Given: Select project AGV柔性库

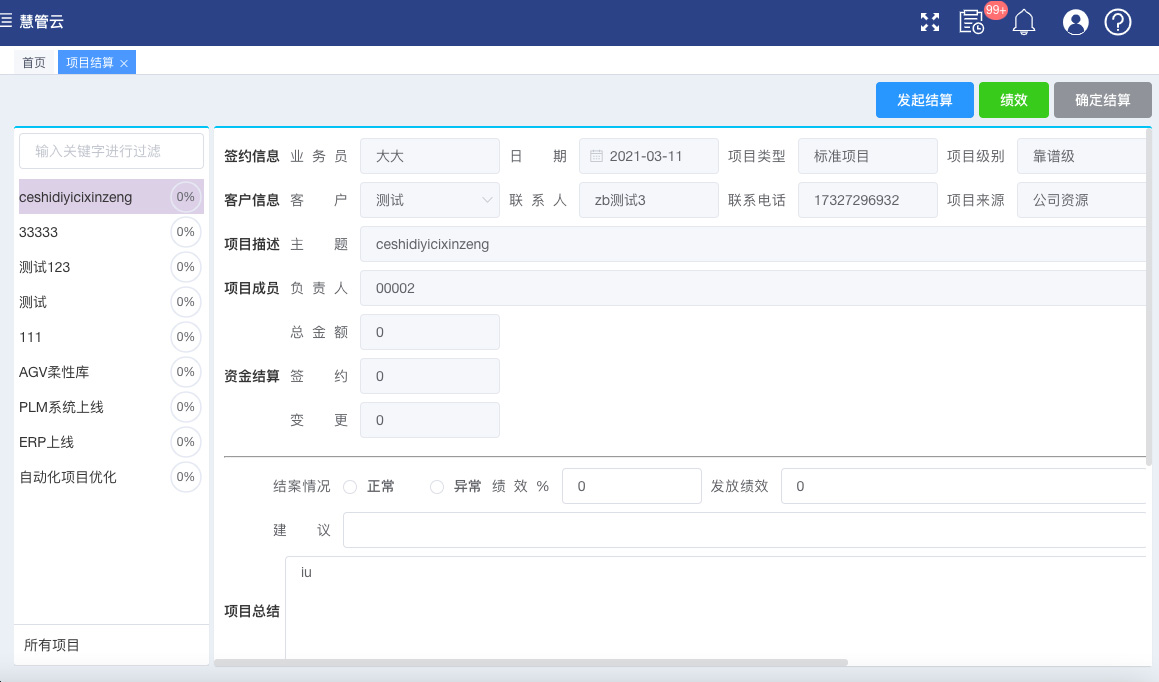Looking at the screenshot, I should (x=111, y=372).
